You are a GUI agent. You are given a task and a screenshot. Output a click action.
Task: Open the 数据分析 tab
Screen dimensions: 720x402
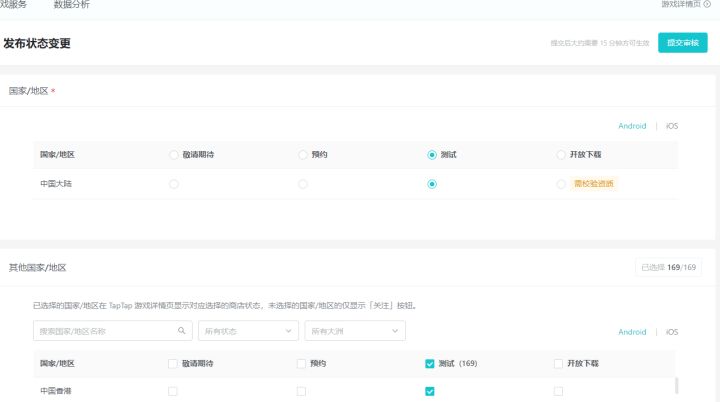72,5
